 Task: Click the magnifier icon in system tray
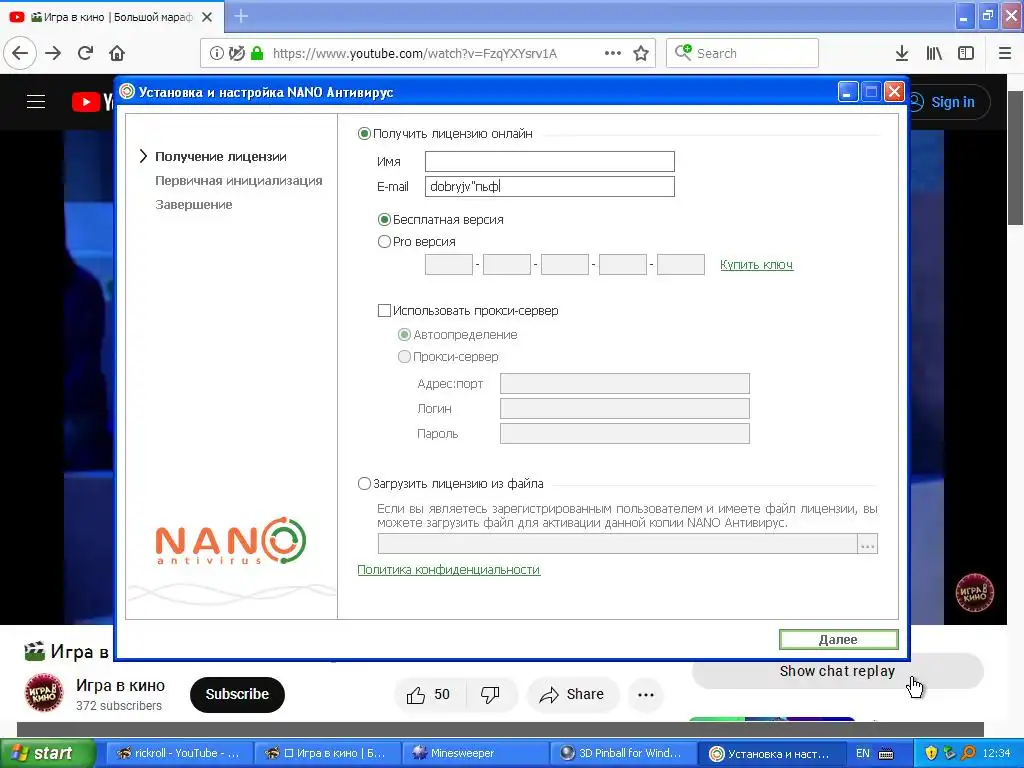pyautogui.click(x=968, y=753)
